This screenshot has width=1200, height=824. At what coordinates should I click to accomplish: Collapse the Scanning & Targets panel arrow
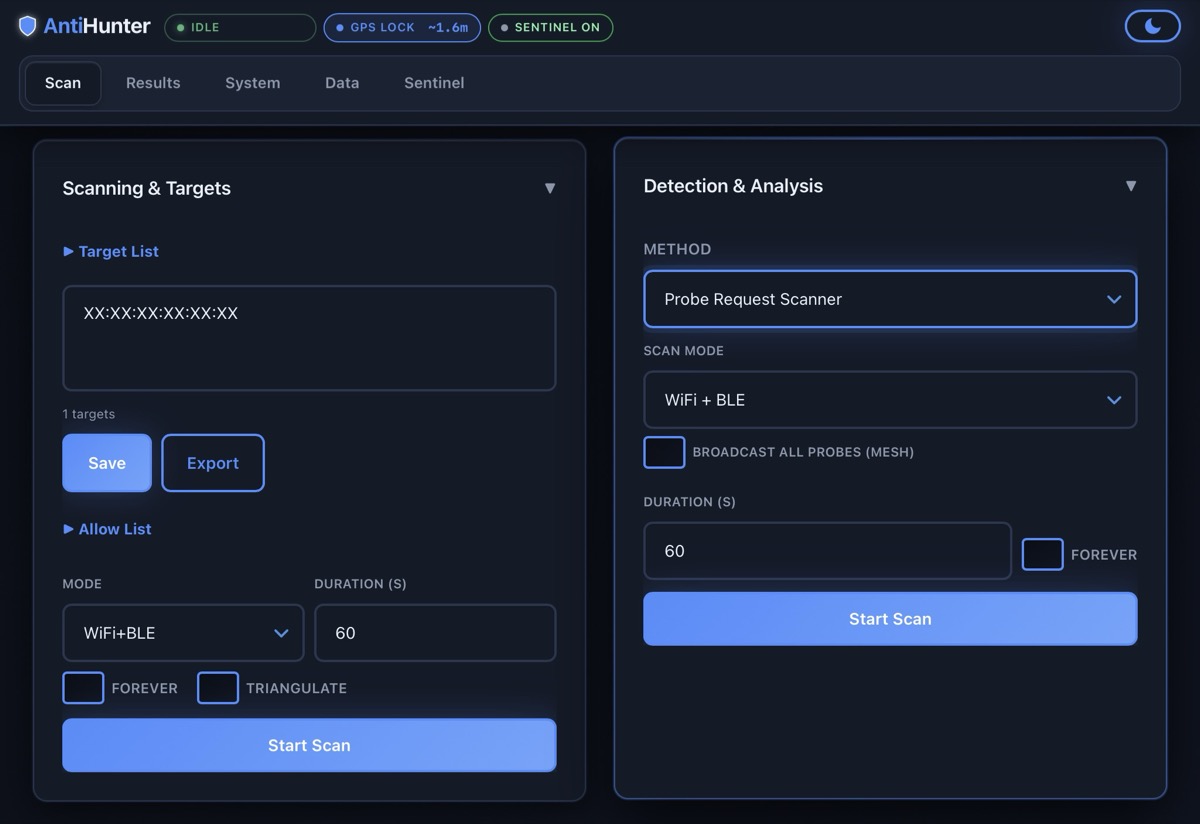(549, 188)
